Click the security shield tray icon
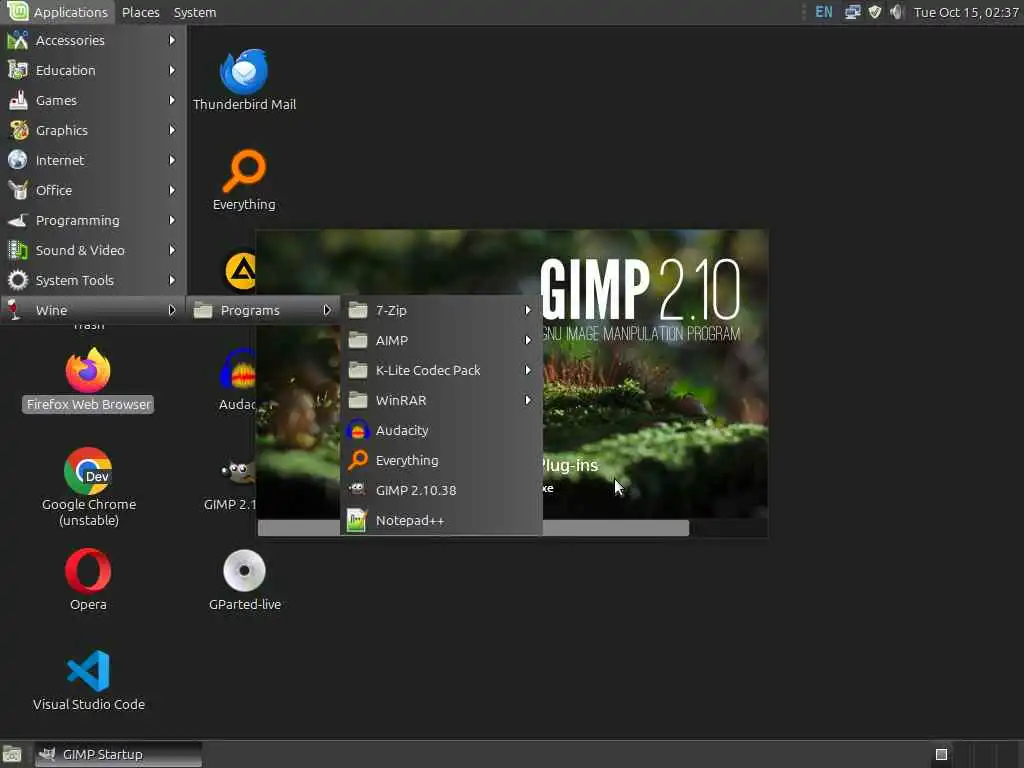The height and width of the screenshot is (768, 1024). tap(874, 12)
